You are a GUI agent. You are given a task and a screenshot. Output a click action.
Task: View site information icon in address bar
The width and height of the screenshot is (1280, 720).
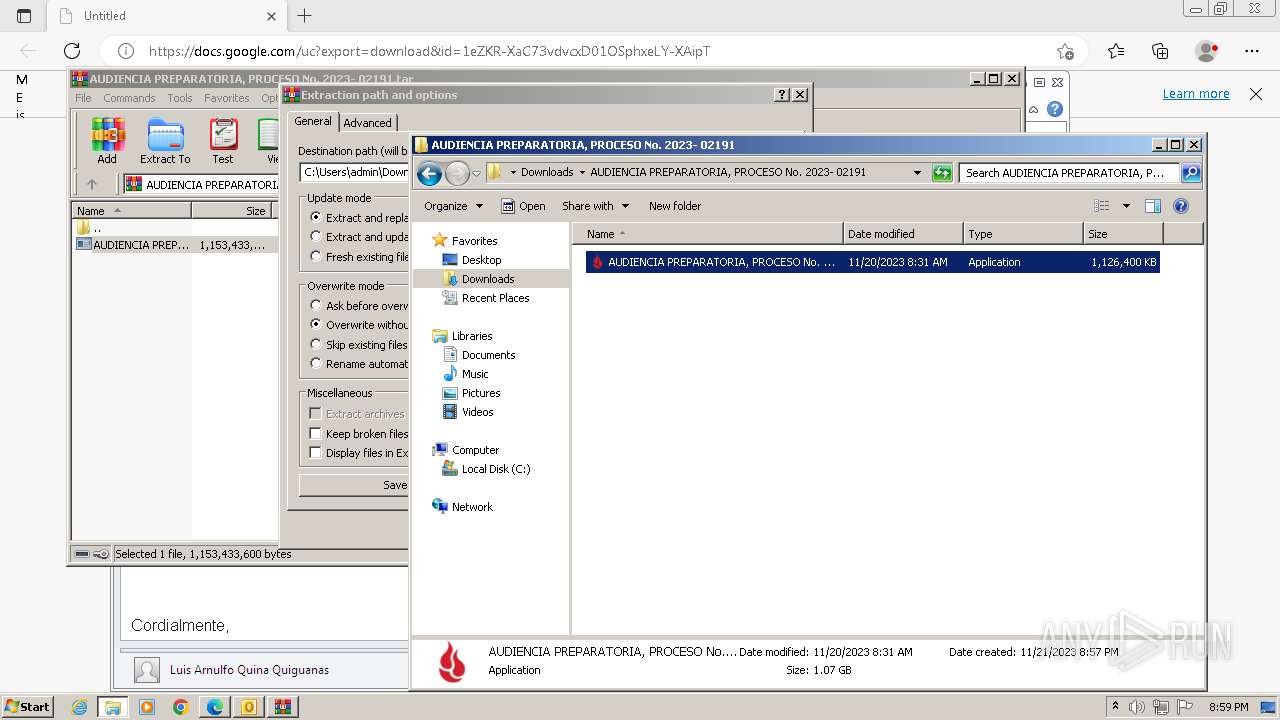[x=126, y=51]
